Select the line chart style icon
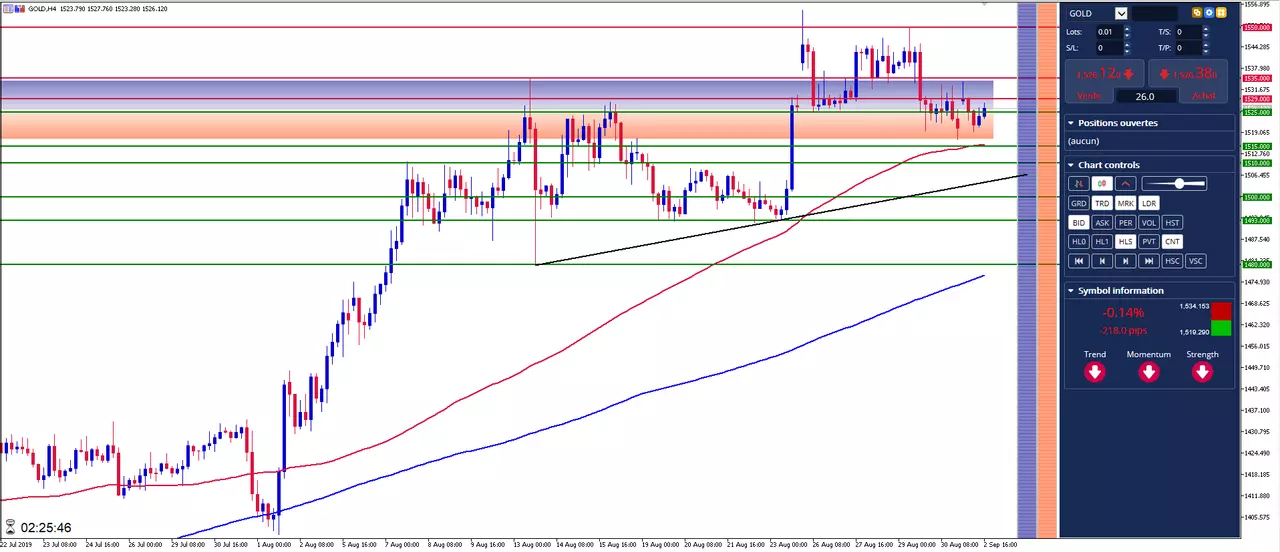 pyautogui.click(x=1126, y=183)
